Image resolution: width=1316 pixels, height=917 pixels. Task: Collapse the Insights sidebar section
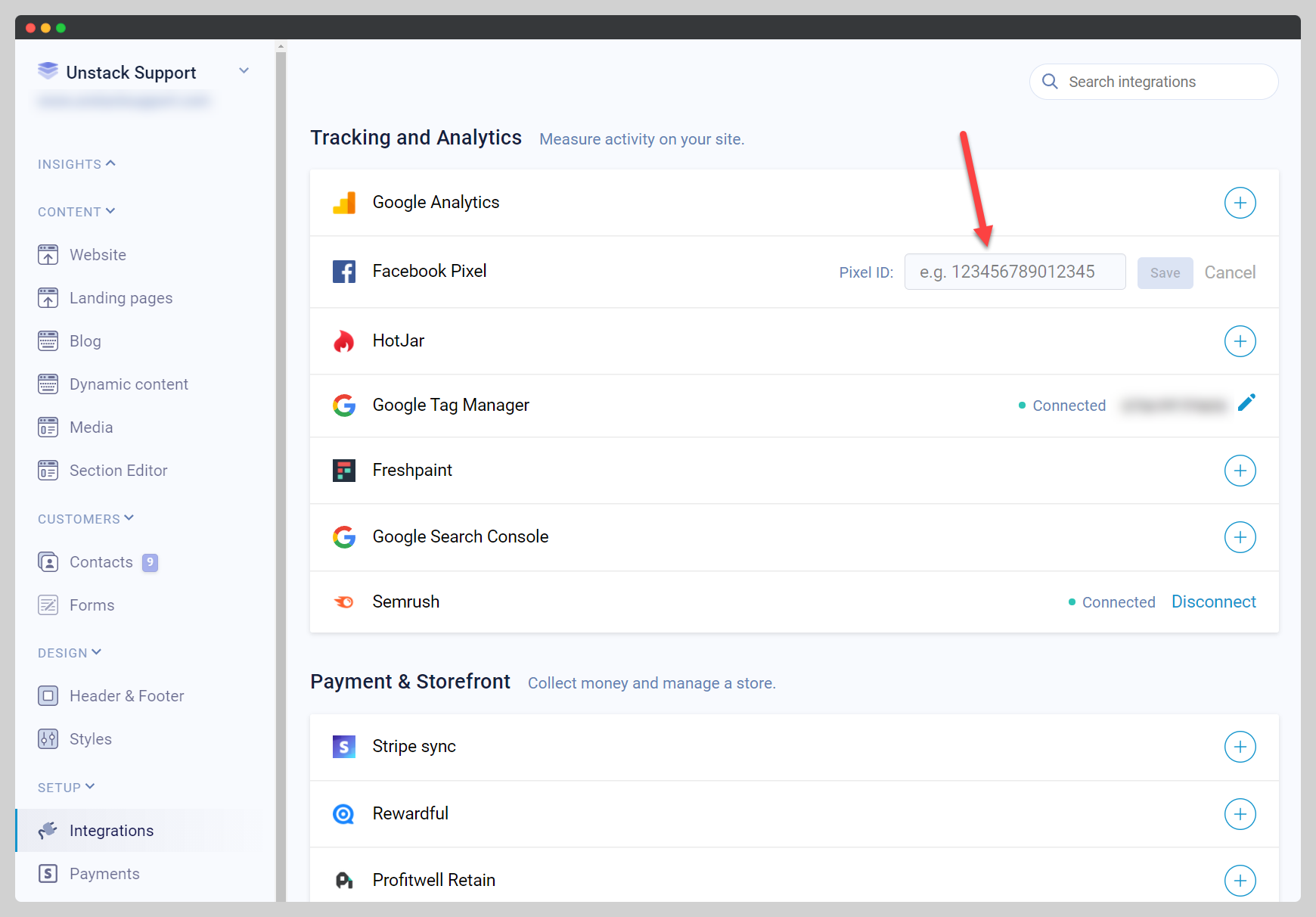[76, 164]
